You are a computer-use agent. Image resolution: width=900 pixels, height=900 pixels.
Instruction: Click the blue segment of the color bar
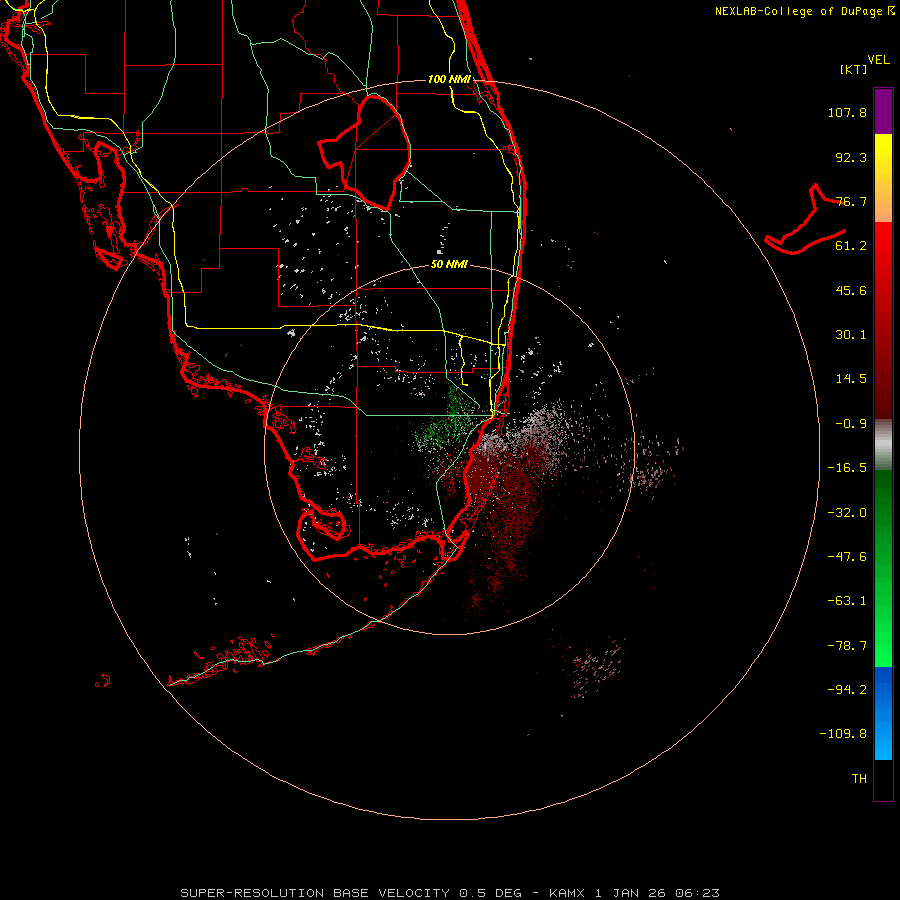(x=883, y=713)
